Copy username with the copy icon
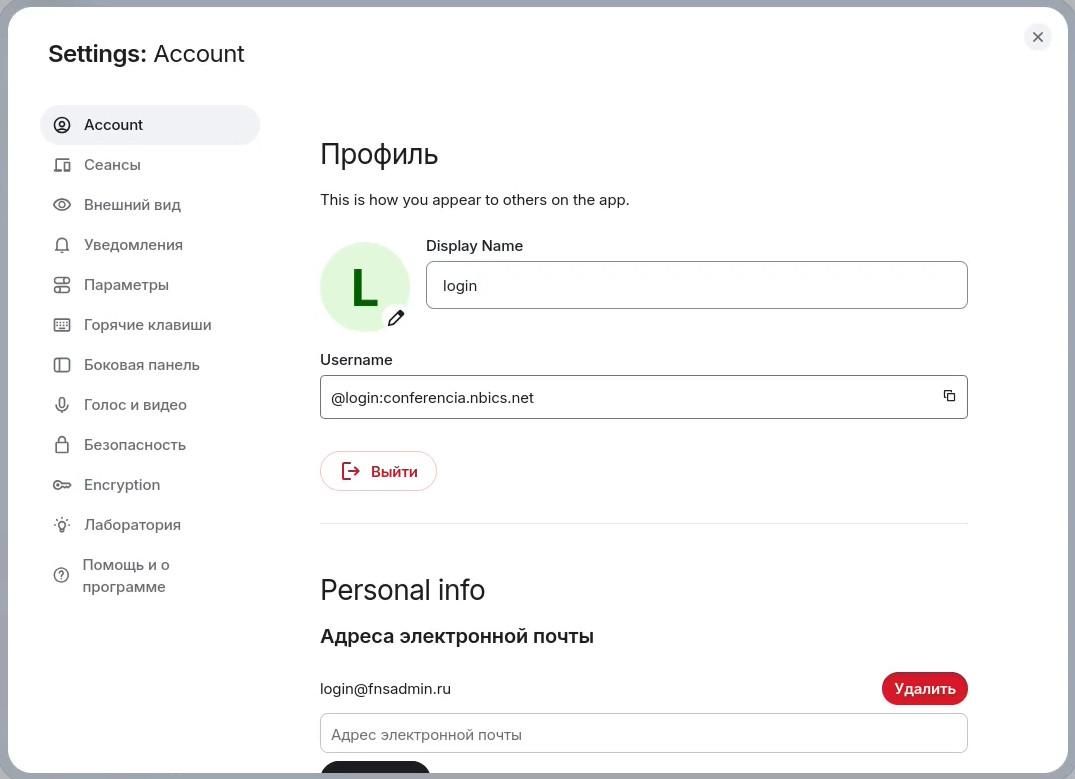 pos(949,396)
